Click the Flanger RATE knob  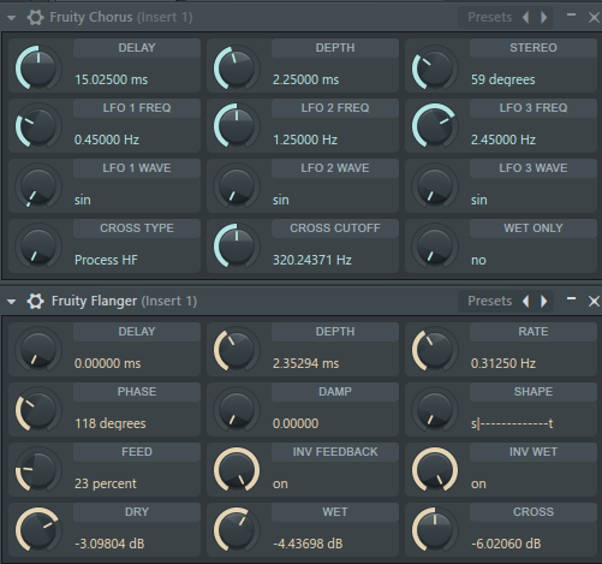click(x=435, y=350)
